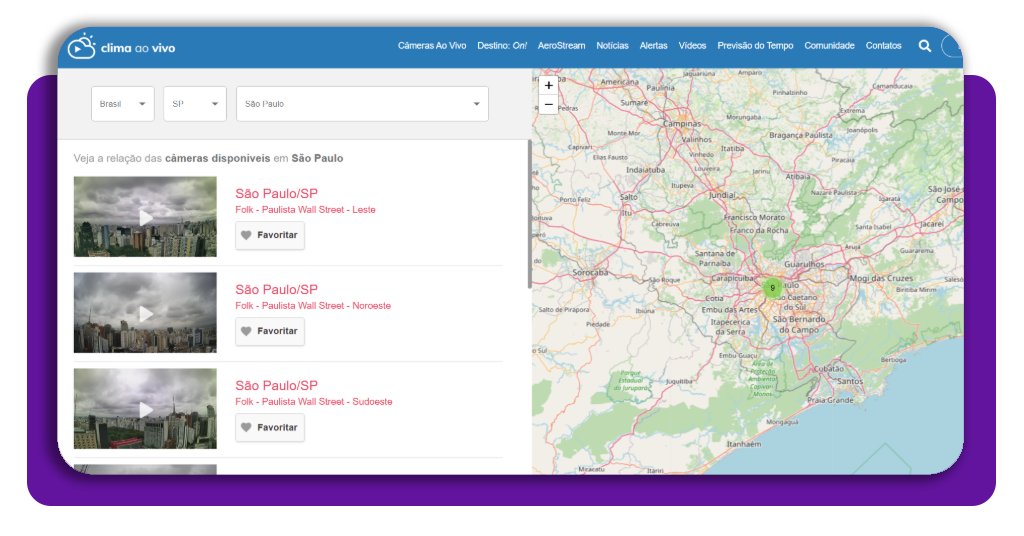Click the Folk - Paulista Wall Street - Leste link
Viewport: 1024px width, 536px height.
coord(305,210)
